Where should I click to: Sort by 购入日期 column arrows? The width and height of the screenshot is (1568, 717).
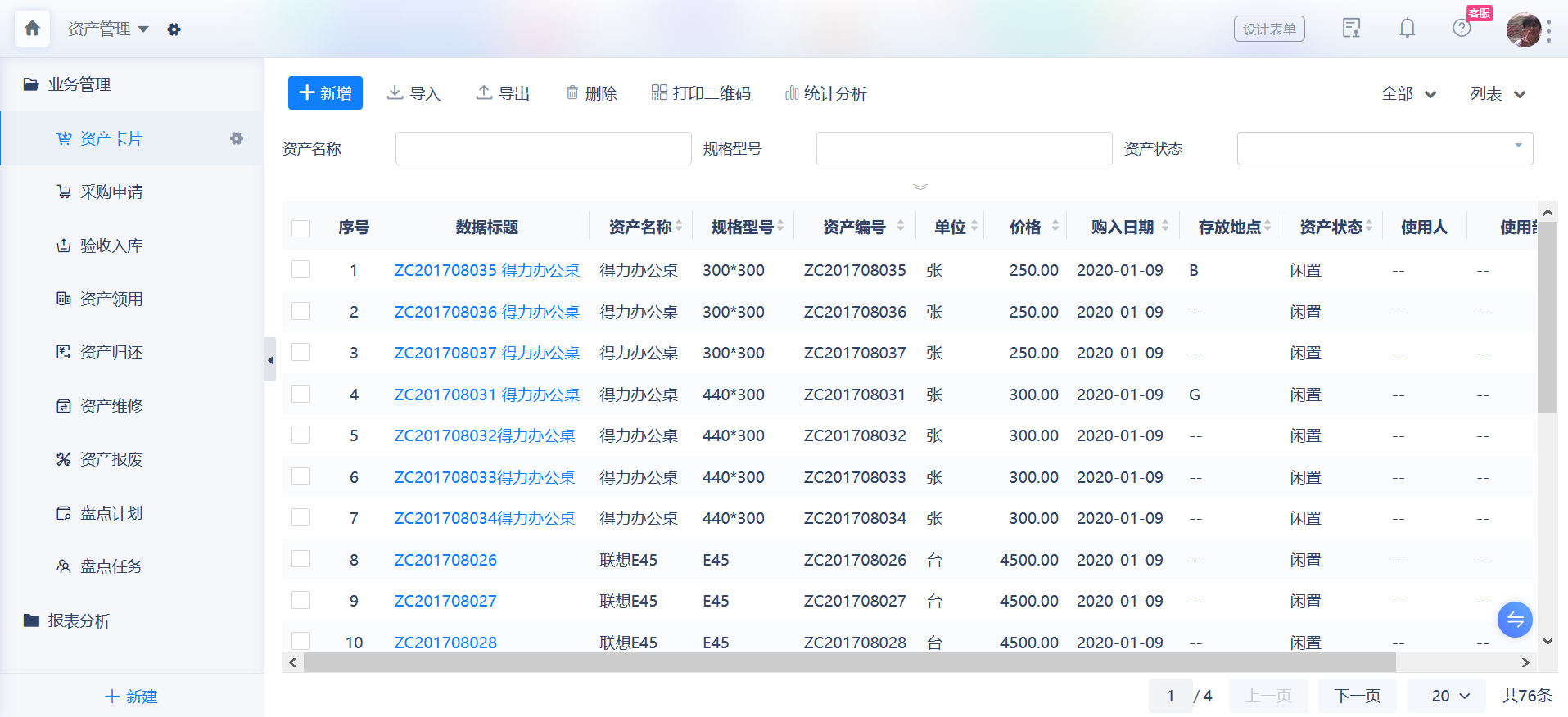point(1165,226)
